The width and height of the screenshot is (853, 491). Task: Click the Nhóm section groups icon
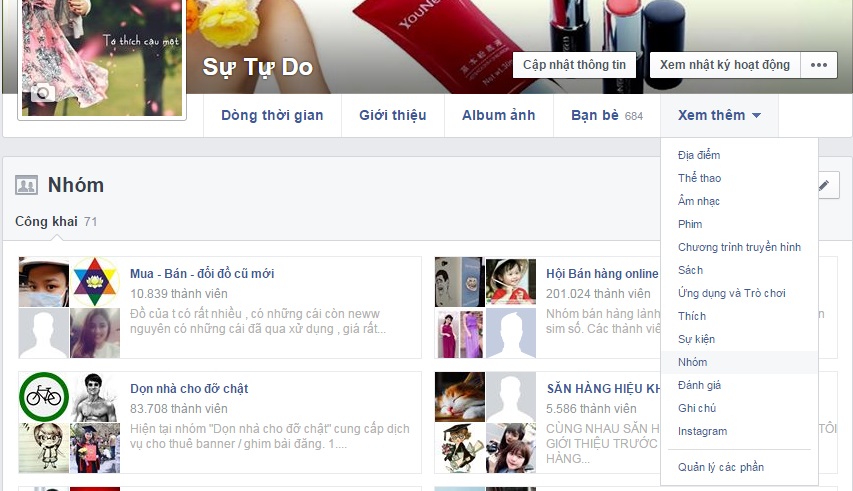click(26, 185)
